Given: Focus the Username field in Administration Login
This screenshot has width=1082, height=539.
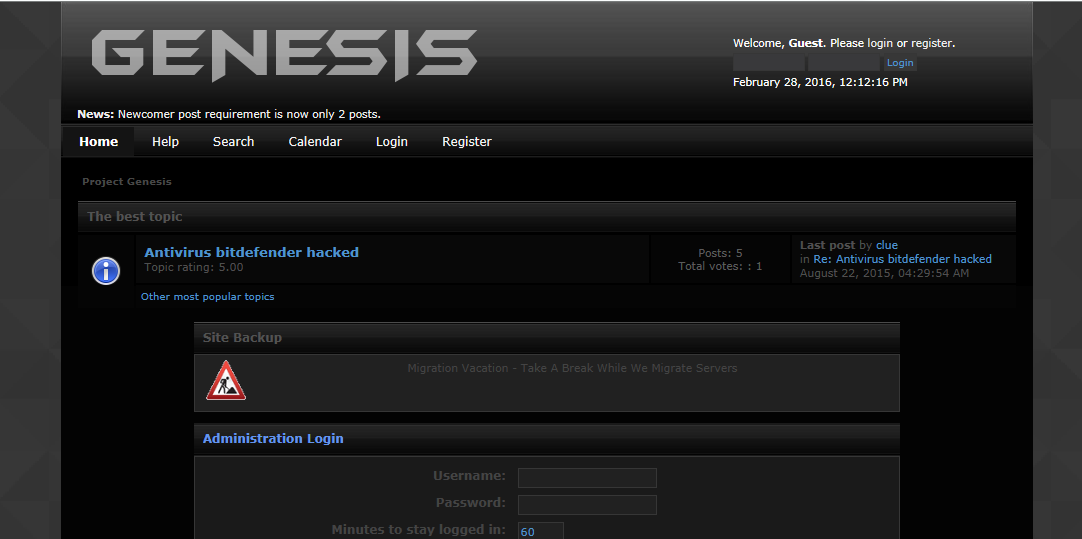Looking at the screenshot, I should 587,478.
